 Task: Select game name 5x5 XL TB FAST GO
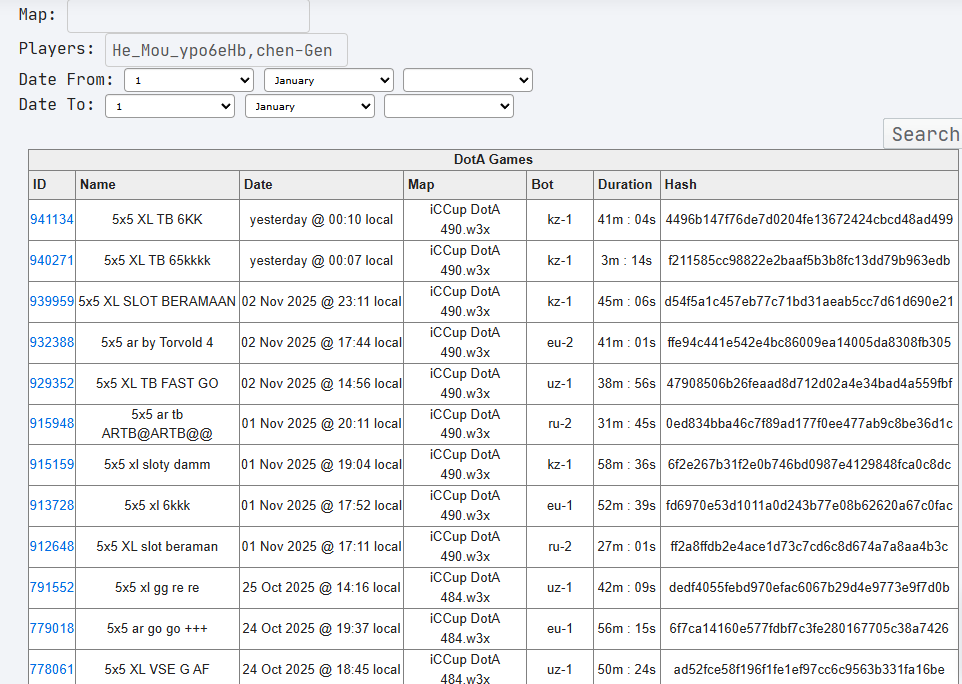(157, 383)
